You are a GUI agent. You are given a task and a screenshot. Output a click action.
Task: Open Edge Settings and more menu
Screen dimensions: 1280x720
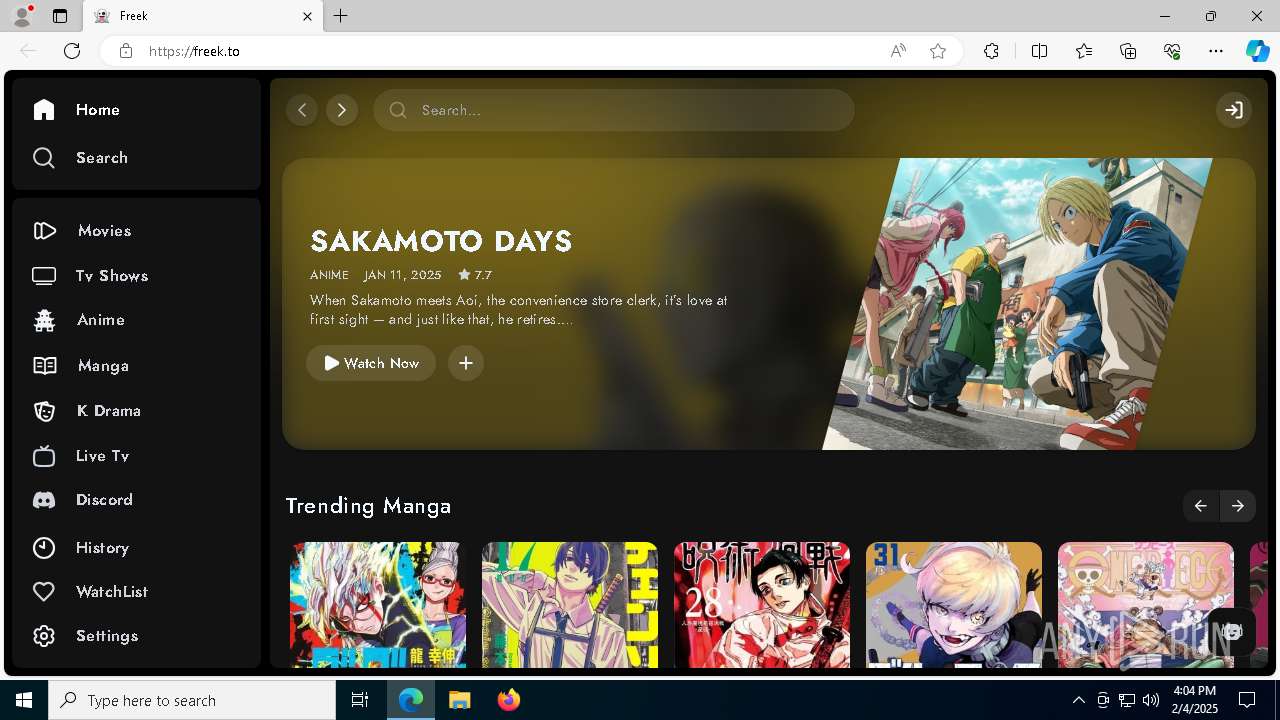tap(1216, 51)
